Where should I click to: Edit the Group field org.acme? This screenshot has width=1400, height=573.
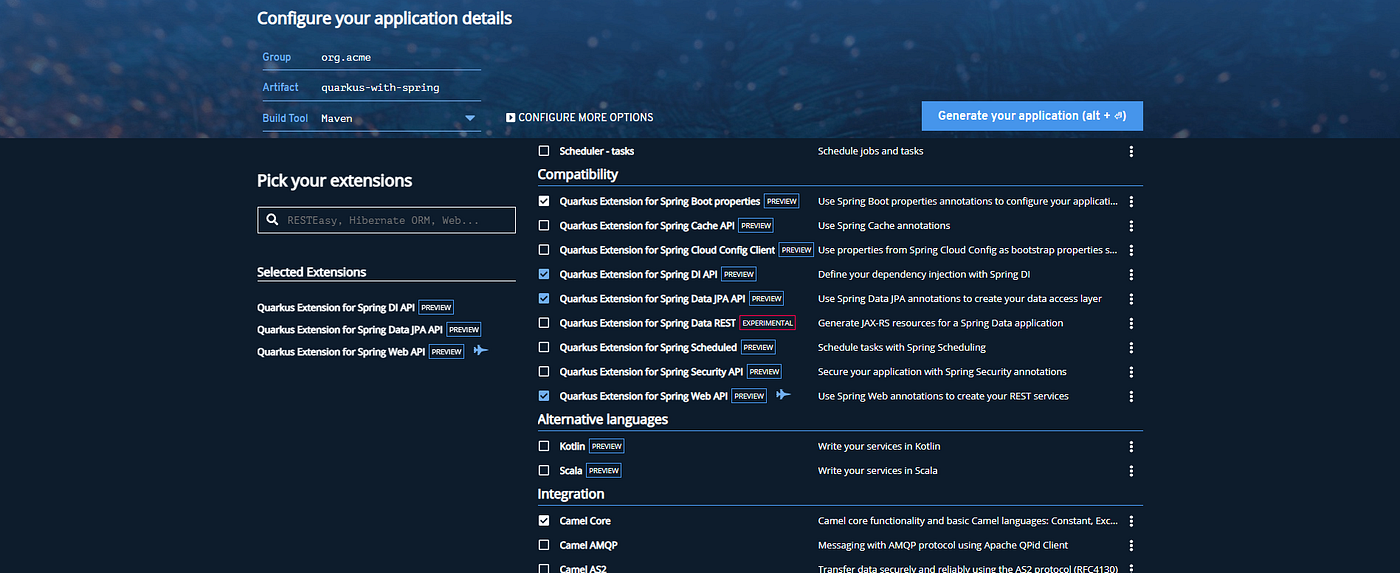click(x=399, y=58)
